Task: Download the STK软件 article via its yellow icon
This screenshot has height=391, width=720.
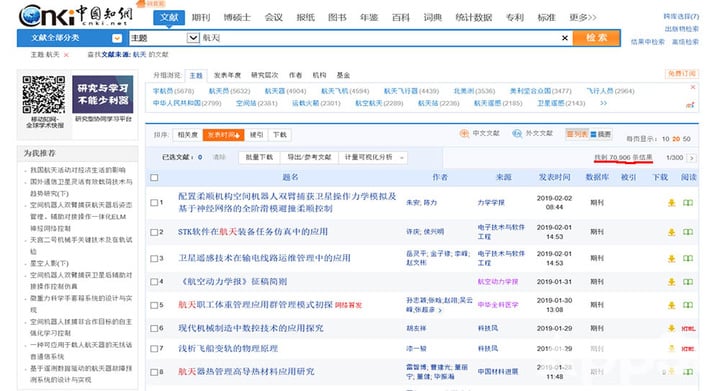Action: [x=671, y=232]
